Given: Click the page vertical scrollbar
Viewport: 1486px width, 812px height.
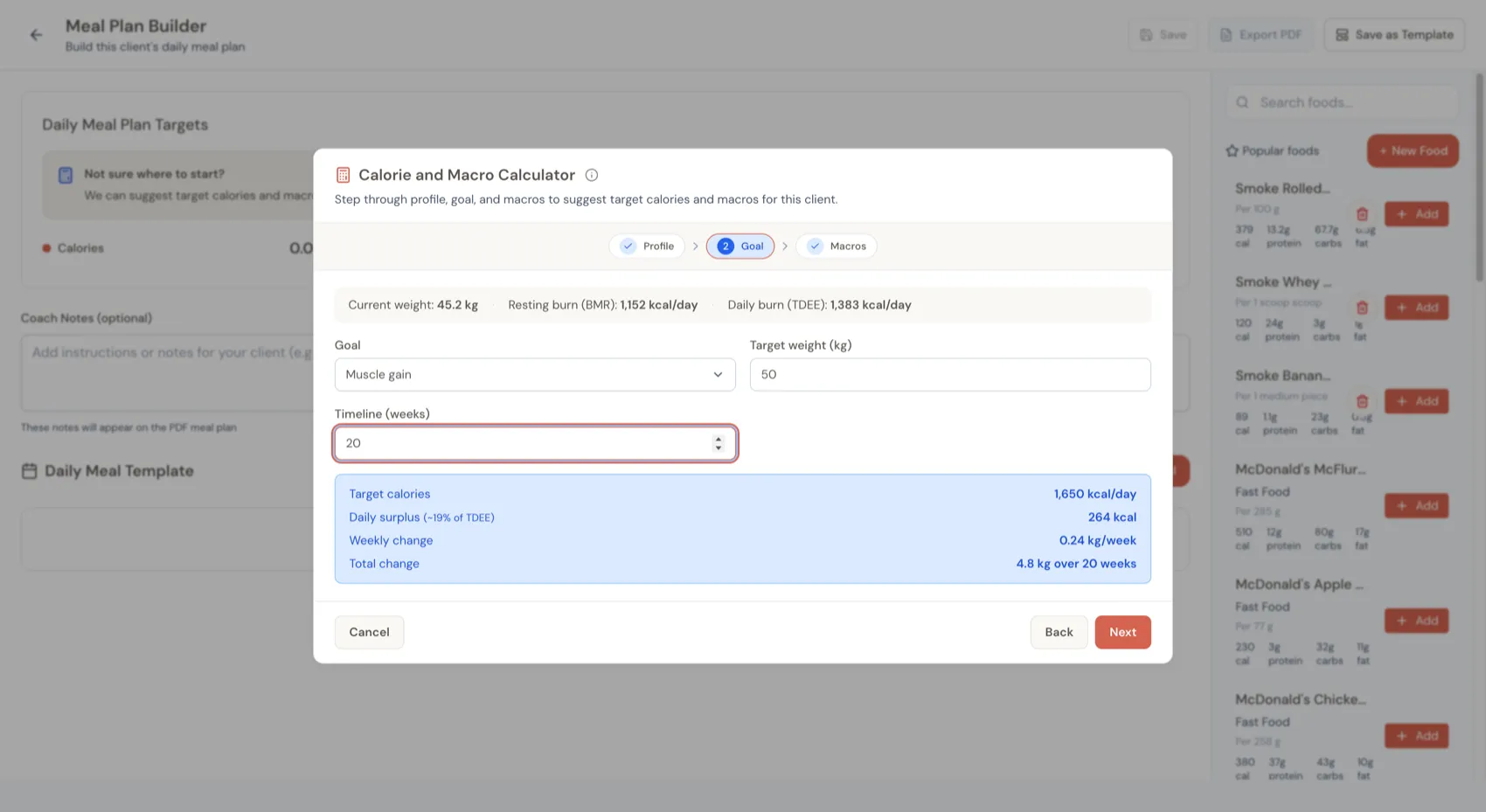Looking at the screenshot, I should (1479, 177).
